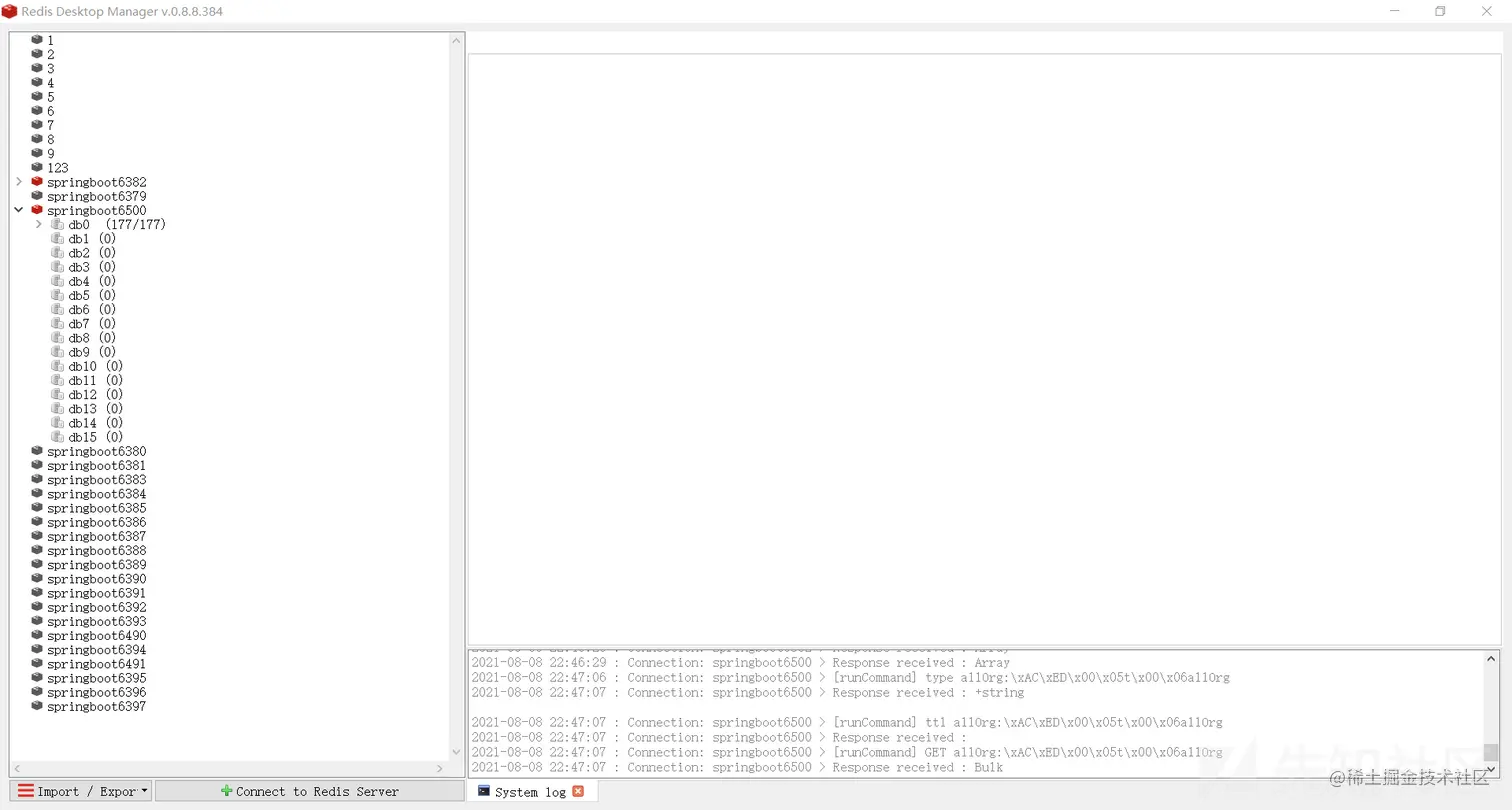Click the springboot6392 server icon
The height and width of the screenshot is (810, 1512).
37,607
